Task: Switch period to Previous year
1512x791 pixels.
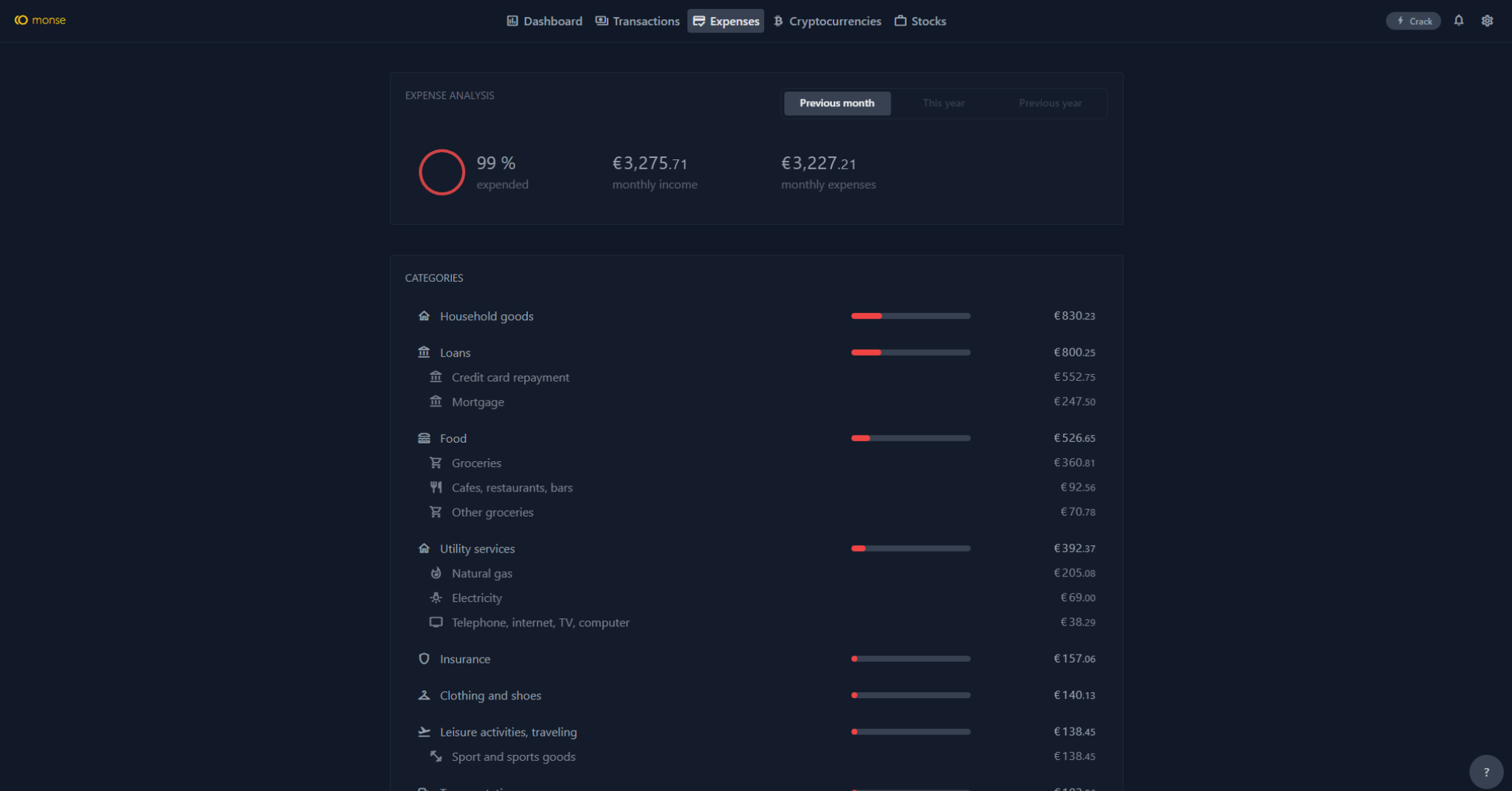Action: 1050,103
